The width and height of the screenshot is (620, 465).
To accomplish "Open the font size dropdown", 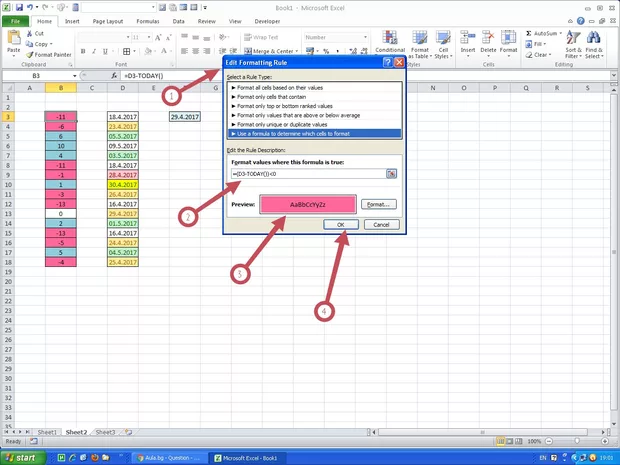I will (x=149, y=37).
